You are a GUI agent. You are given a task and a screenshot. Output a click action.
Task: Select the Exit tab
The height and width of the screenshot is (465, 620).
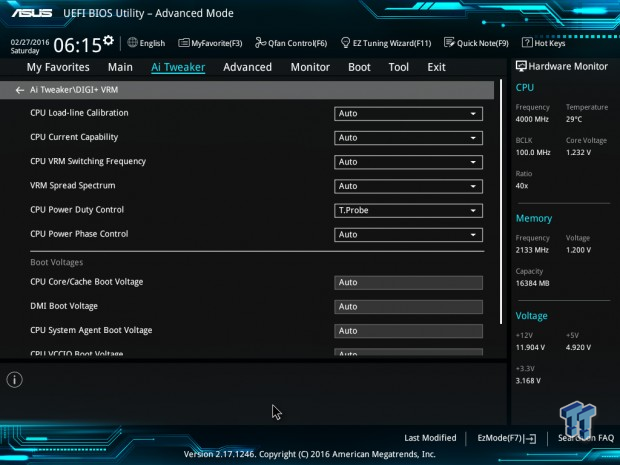436,67
